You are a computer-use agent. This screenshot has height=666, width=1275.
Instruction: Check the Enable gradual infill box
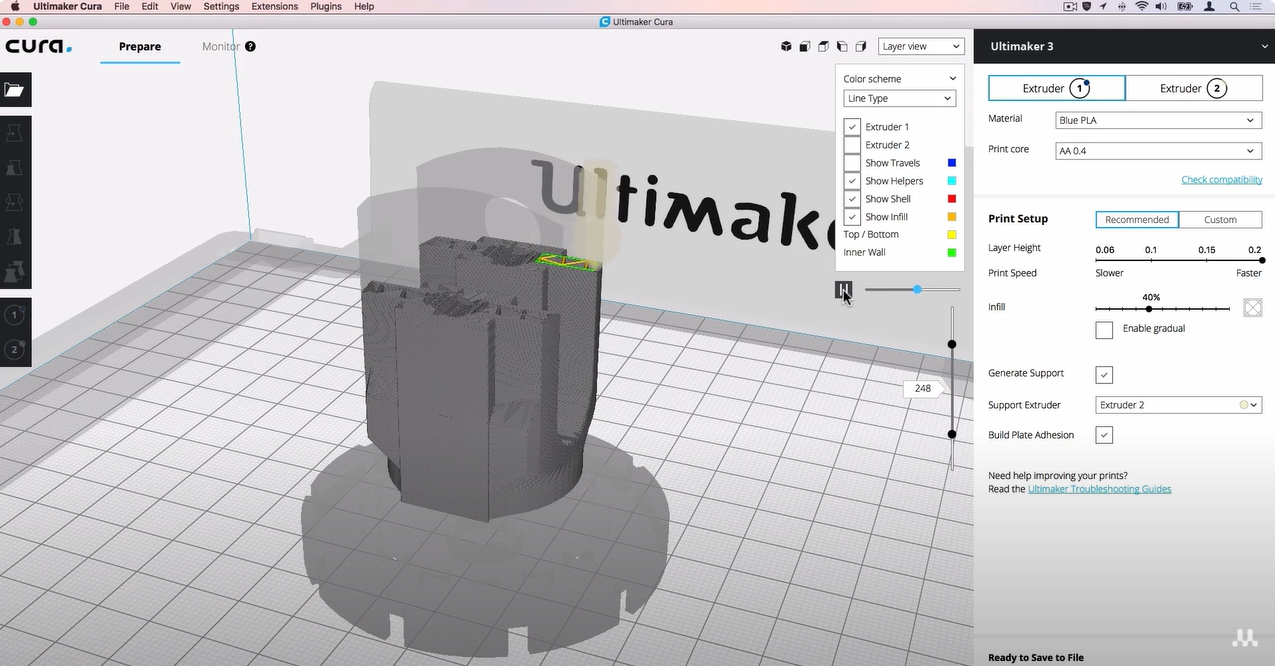[1103, 329]
